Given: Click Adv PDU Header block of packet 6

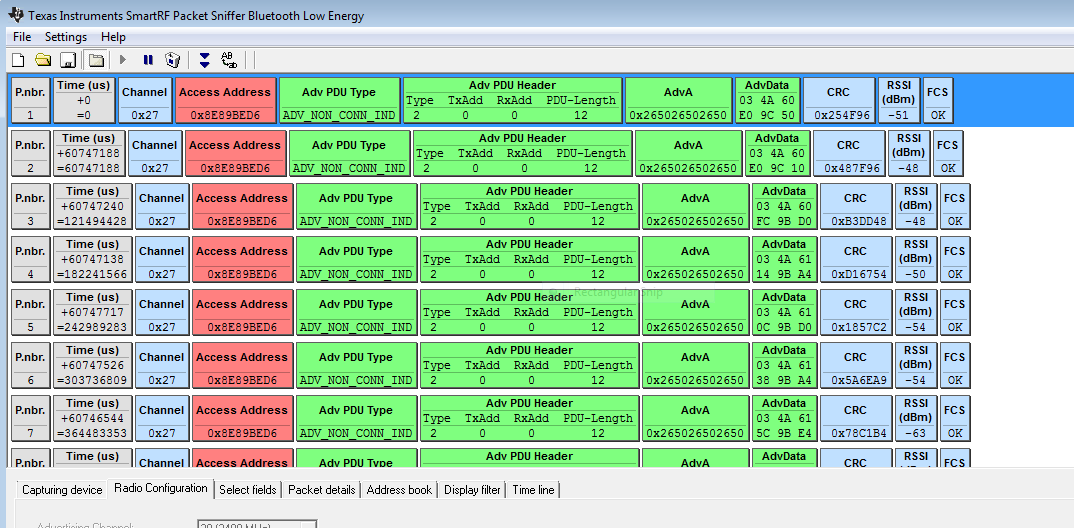Looking at the screenshot, I should [x=529, y=366].
